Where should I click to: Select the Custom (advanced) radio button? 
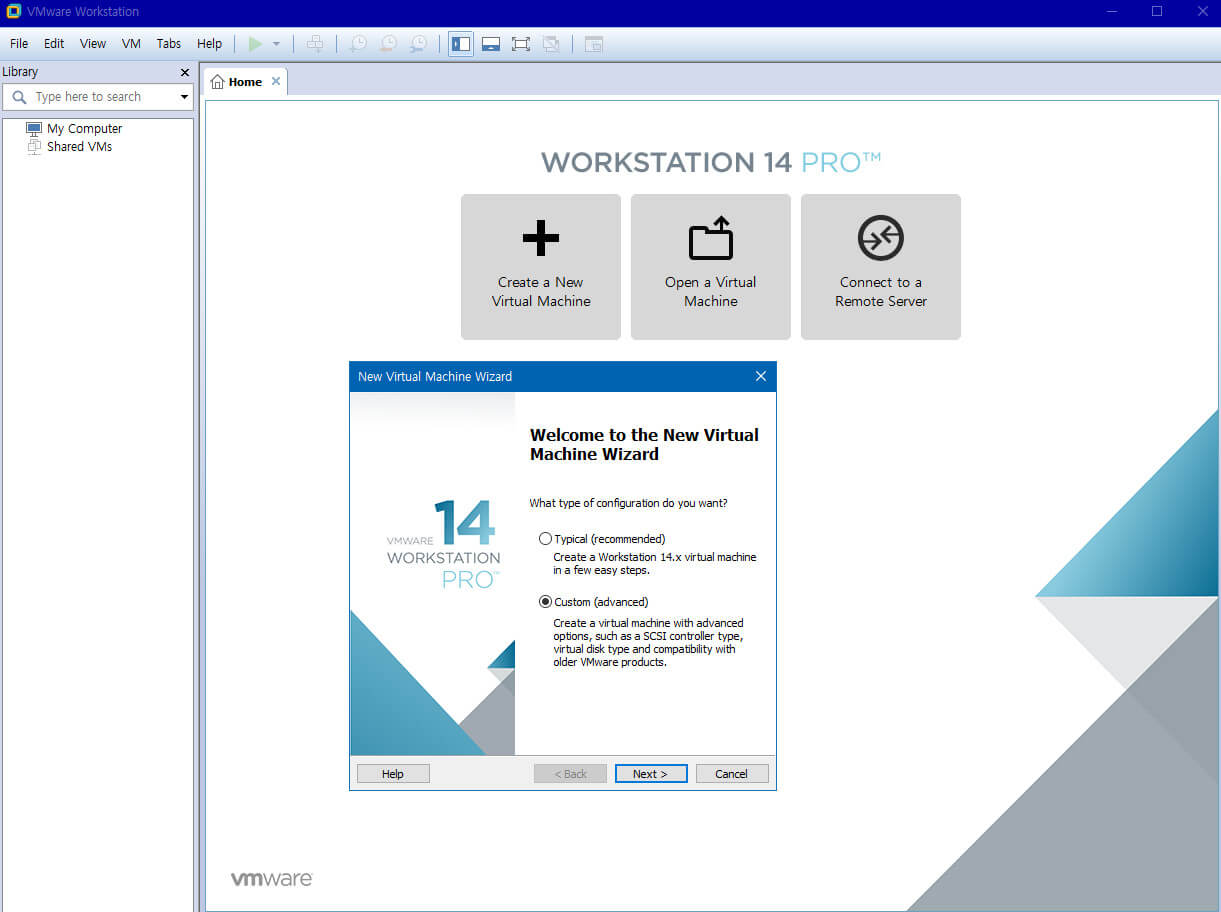click(545, 602)
